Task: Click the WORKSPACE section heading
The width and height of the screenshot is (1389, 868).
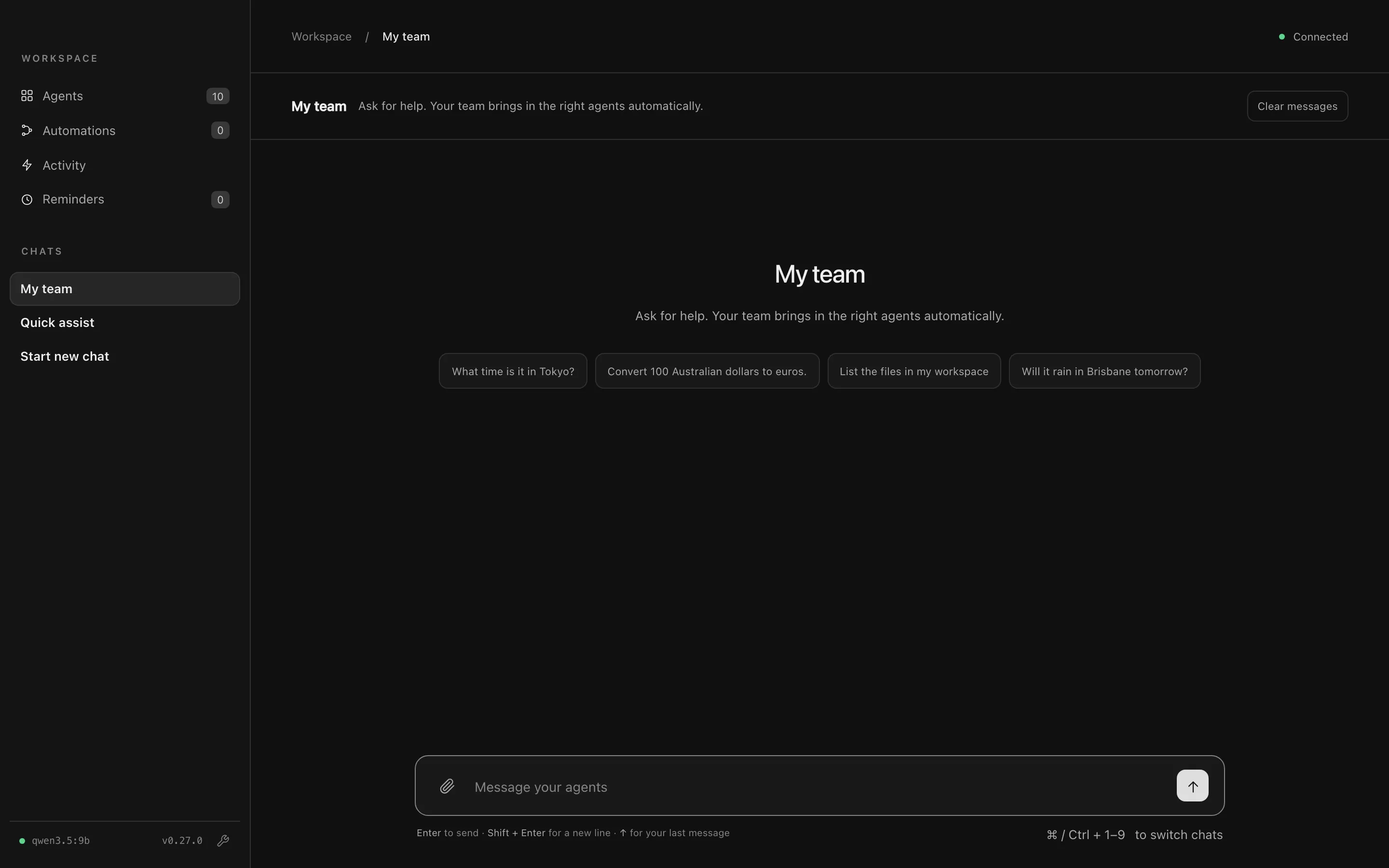Action: (60, 58)
